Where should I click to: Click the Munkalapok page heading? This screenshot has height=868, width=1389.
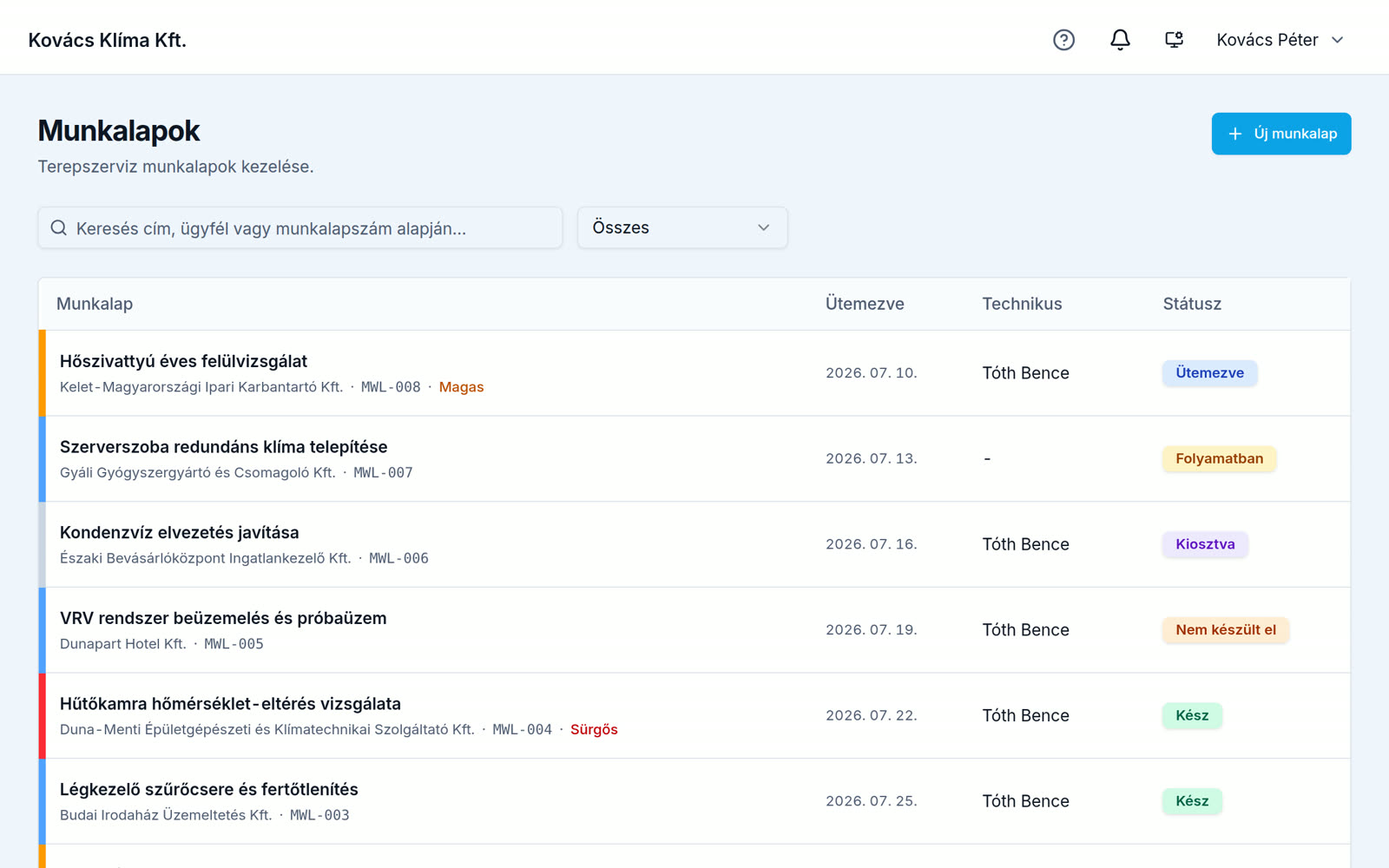(119, 131)
